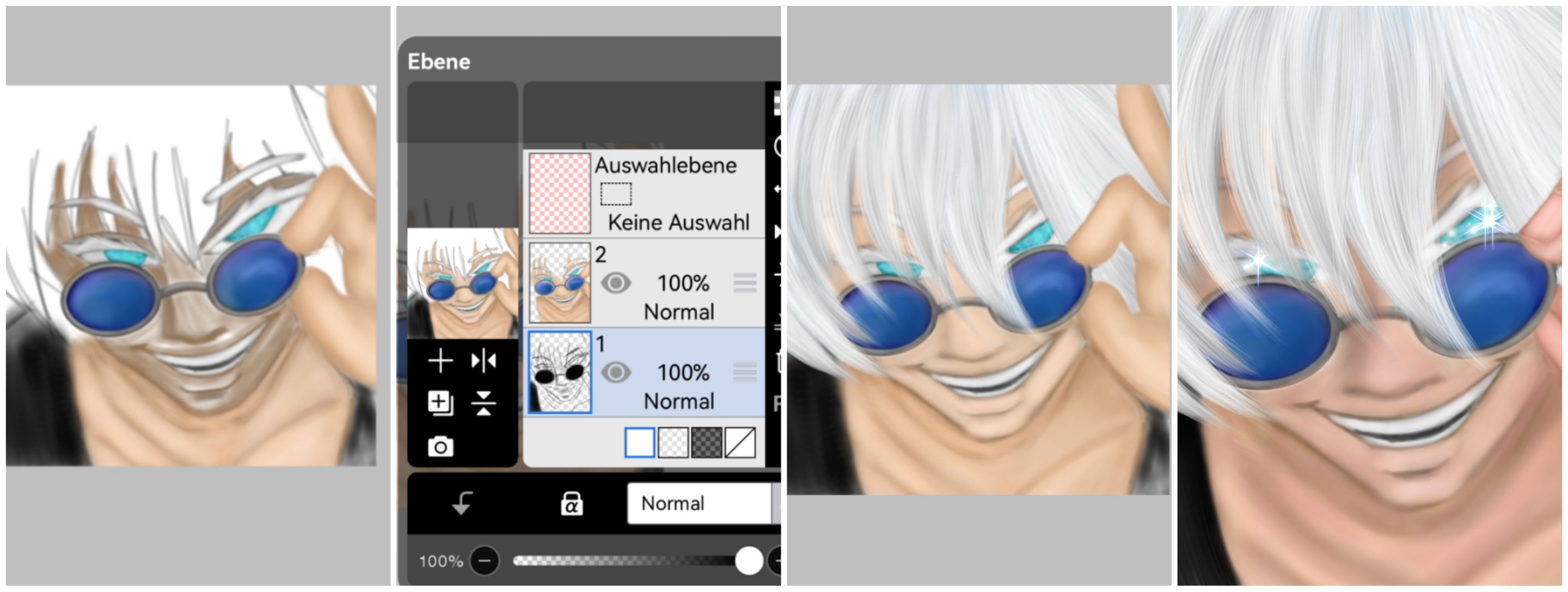Click the canvas preview thumbnail in the Ebene panel
The width and height of the screenshot is (1568, 592).
[462, 283]
